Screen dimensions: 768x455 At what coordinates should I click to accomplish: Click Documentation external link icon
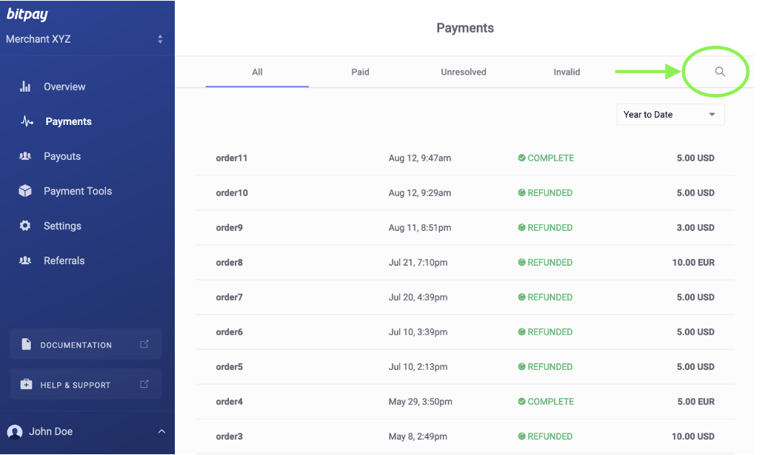[x=144, y=344]
